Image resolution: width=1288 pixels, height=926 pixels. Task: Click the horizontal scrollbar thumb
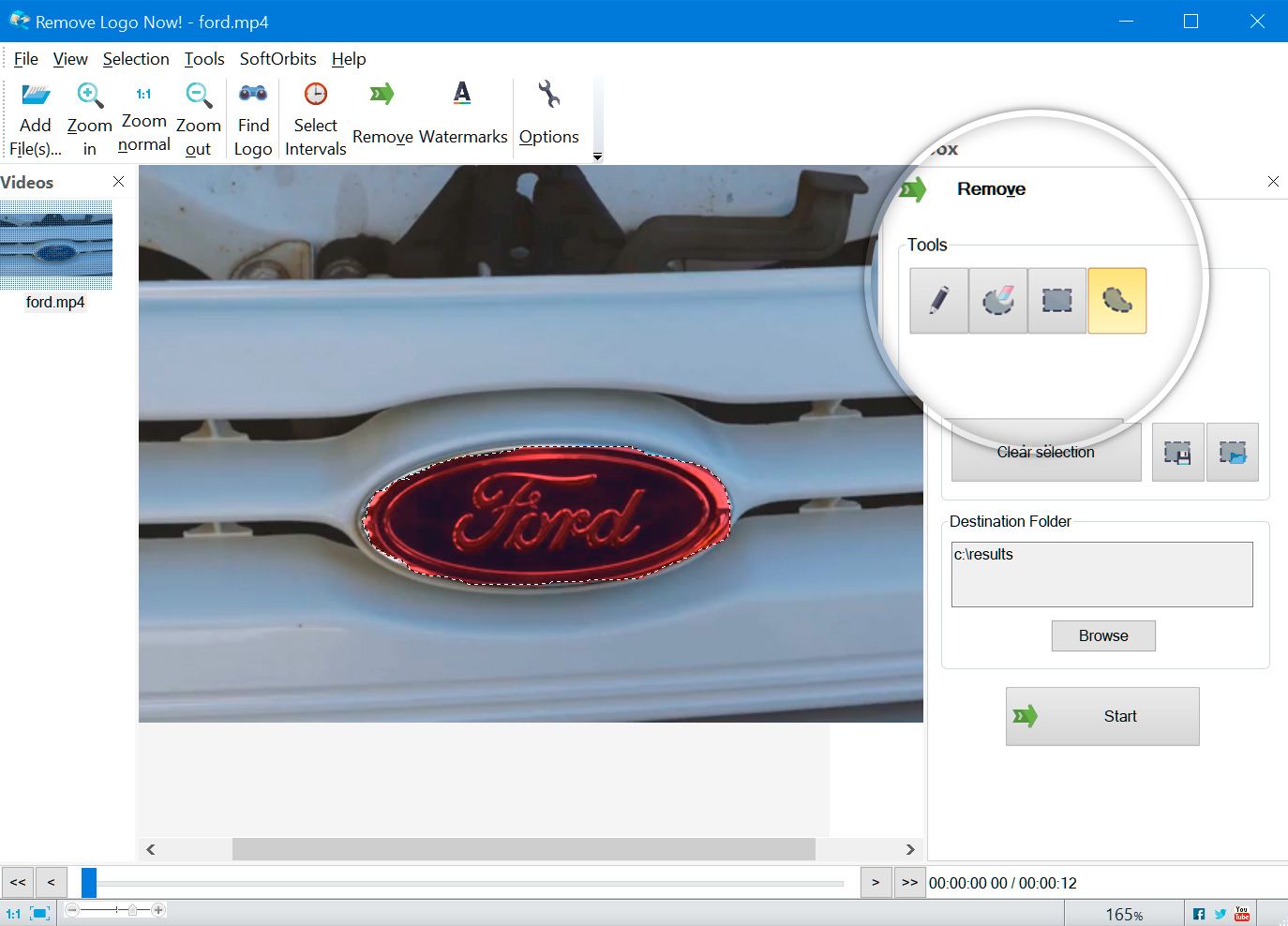[524, 849]
